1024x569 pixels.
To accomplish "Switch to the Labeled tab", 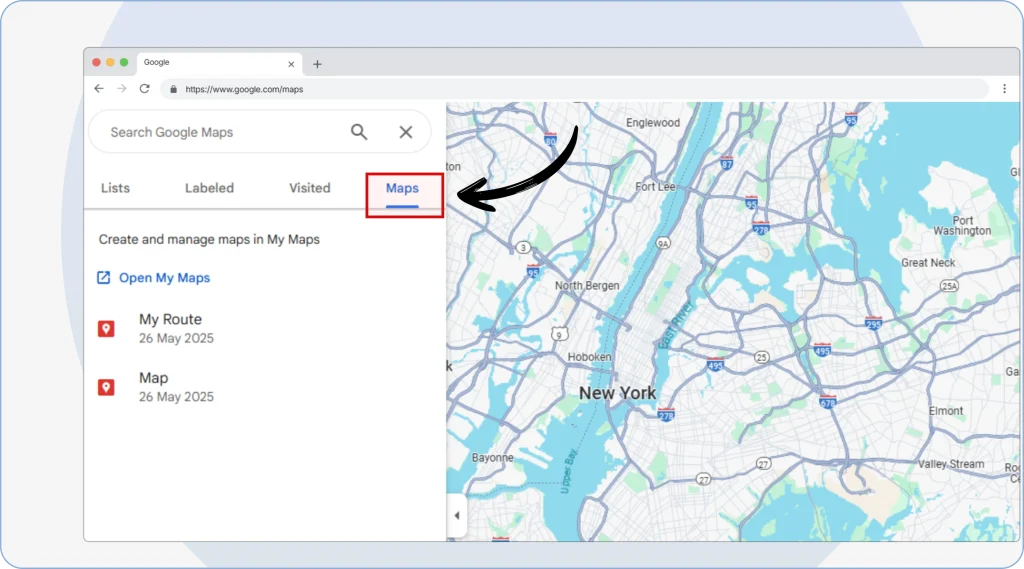I will coord(209,188).
